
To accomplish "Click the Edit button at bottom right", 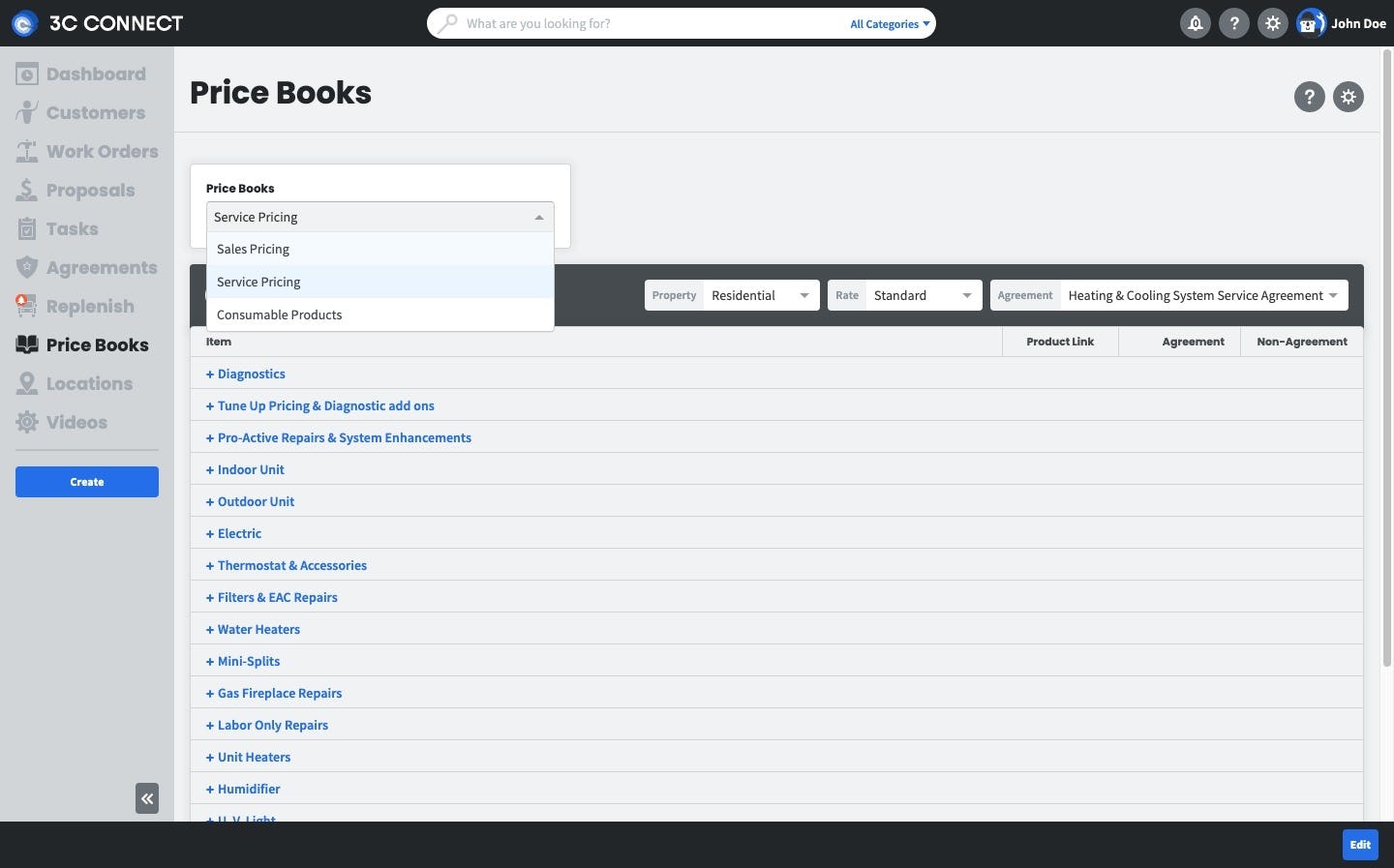I will pyautogui.click(x=1359, y=845).
